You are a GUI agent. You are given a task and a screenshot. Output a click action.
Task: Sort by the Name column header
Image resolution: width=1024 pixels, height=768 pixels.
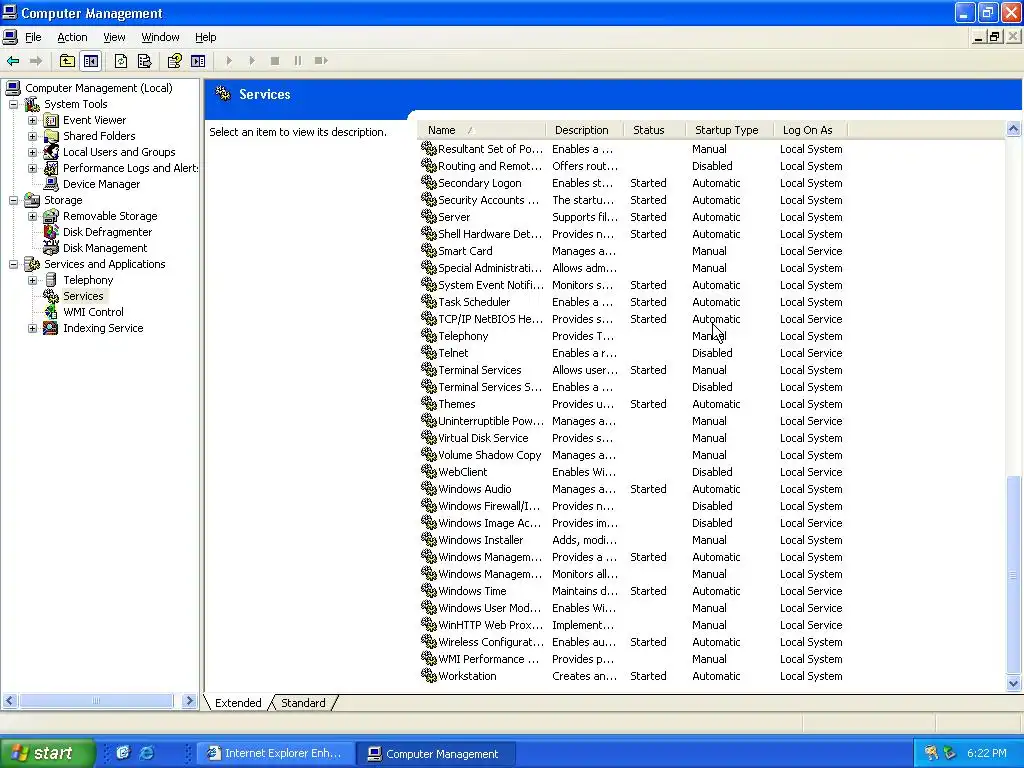point(481,130)
